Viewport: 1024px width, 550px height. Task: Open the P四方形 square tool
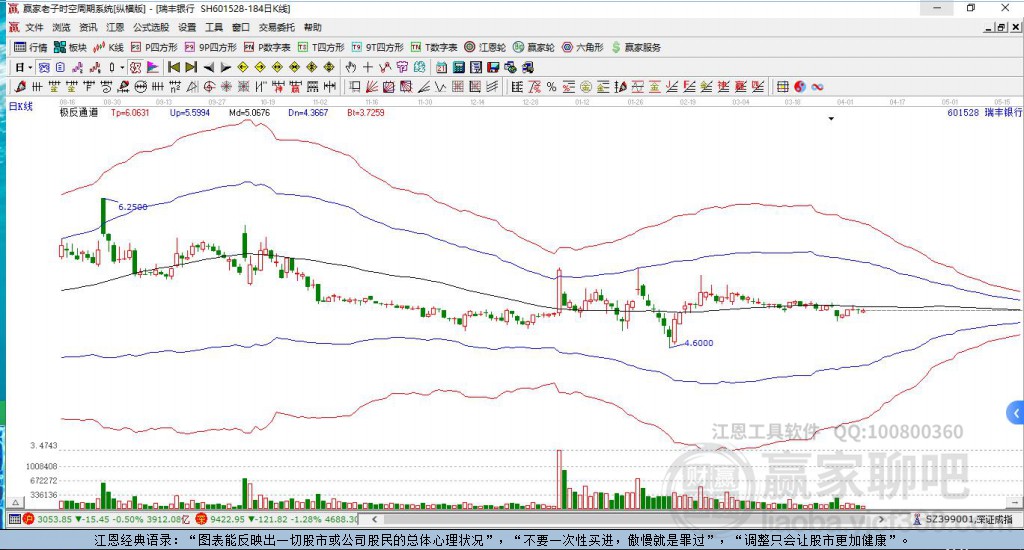point(153,47)
